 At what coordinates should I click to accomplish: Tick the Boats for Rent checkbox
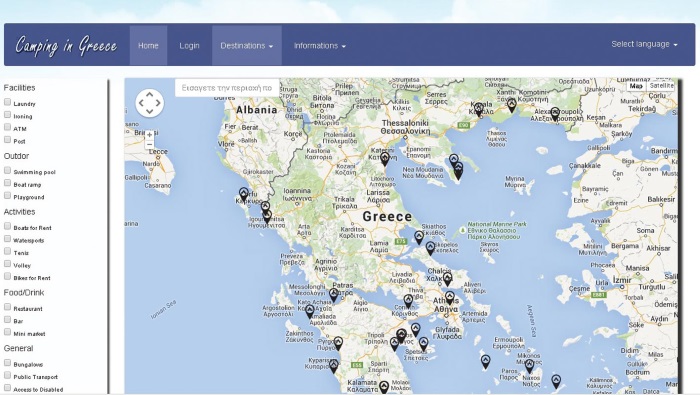click(7, 226)
